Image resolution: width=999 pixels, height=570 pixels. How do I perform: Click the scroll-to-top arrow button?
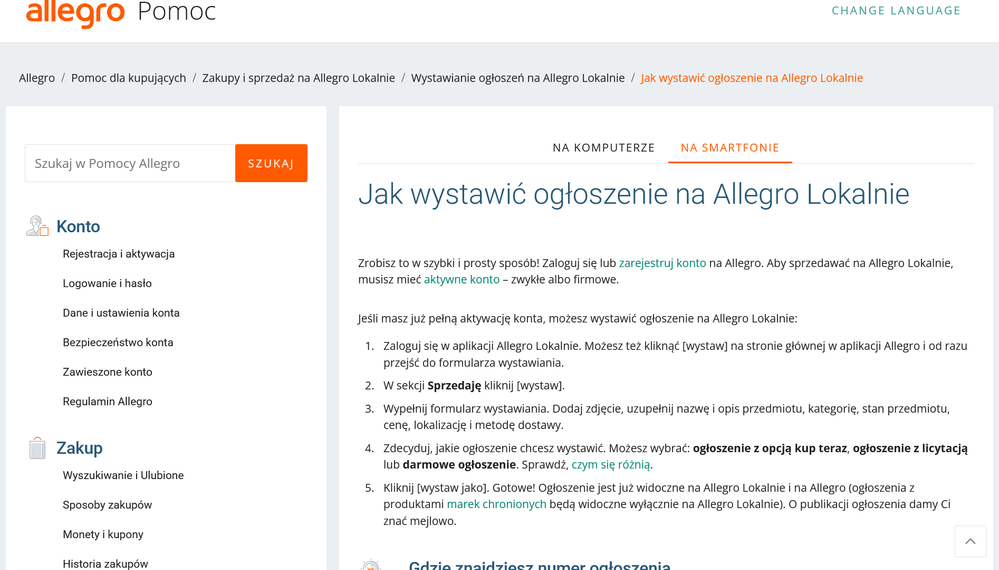[x=970, y=541]
